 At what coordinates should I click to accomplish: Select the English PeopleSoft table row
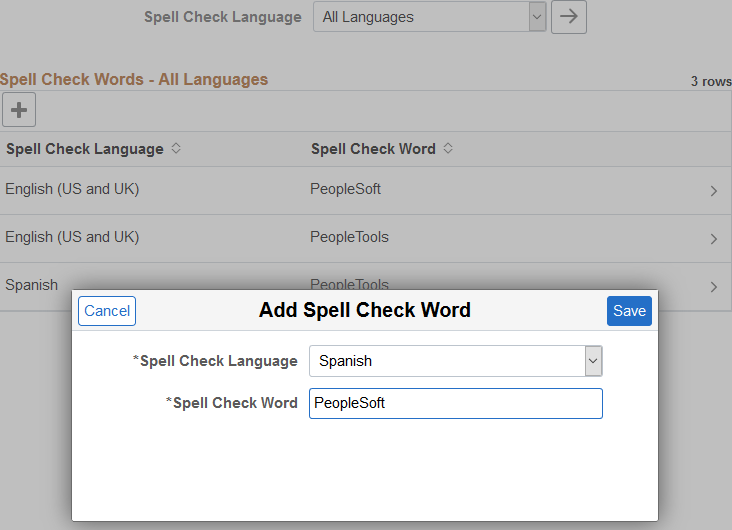tap(366, 191)
